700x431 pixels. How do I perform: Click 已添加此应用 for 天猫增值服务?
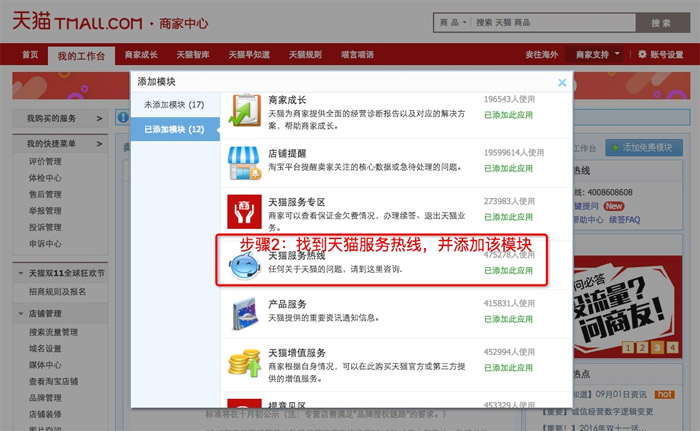[508, 368]
